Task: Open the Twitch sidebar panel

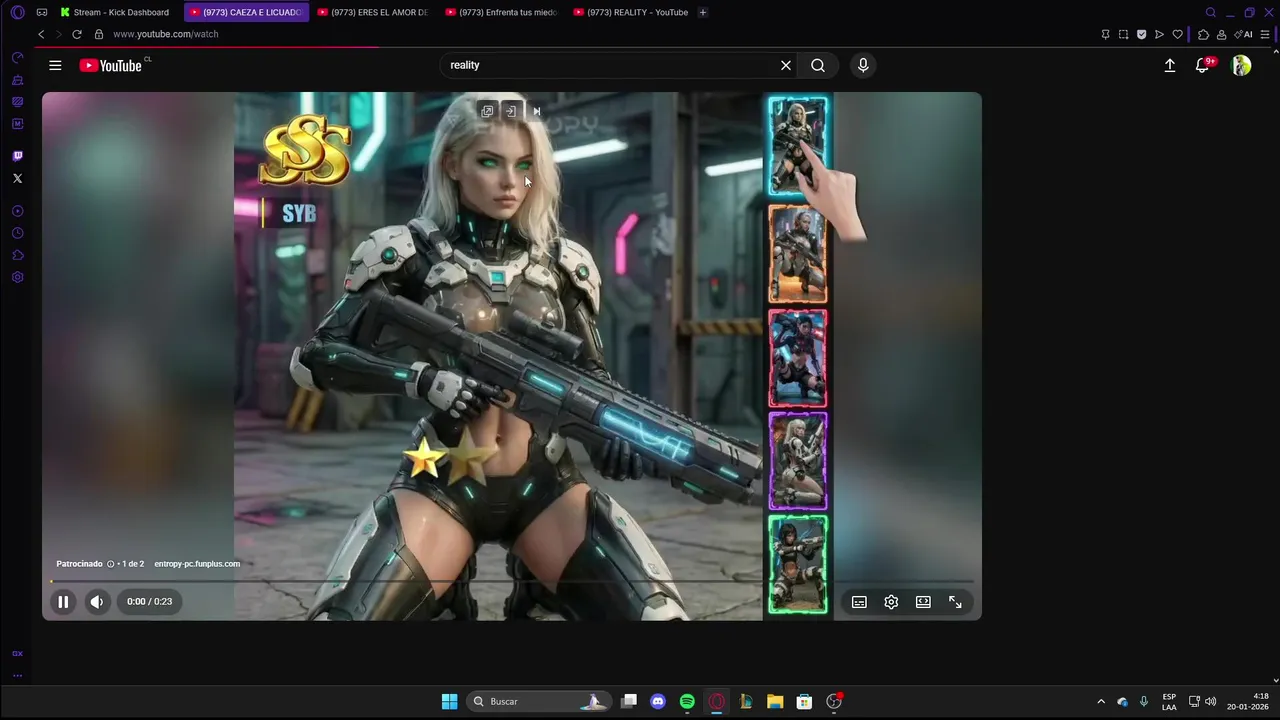Action: click(17, 156)
